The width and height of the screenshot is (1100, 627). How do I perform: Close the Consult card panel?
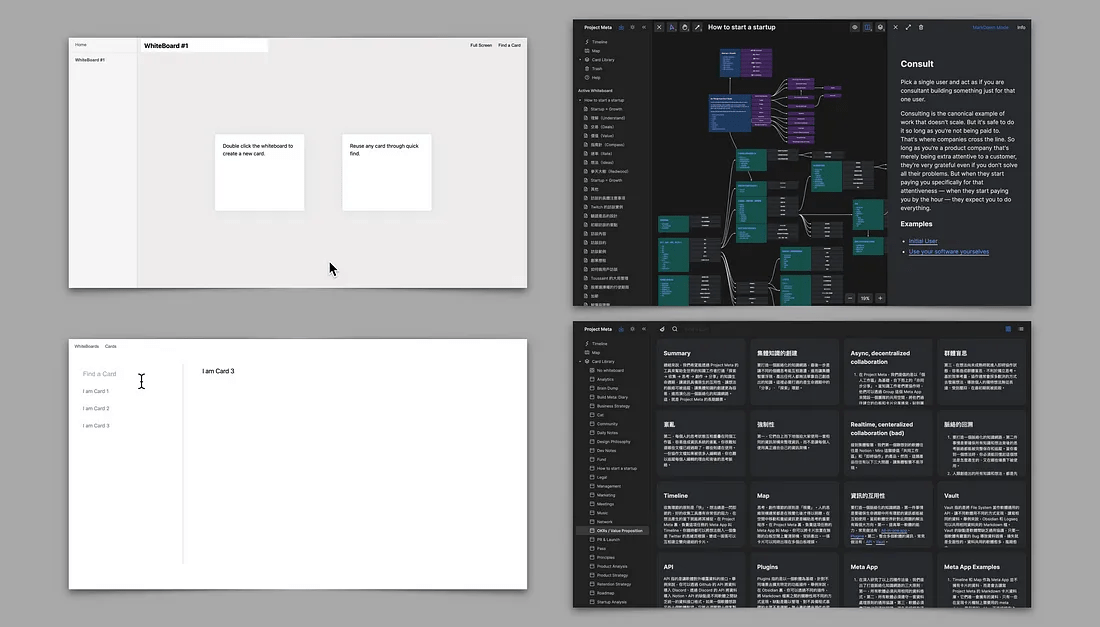tap(895, 27)
